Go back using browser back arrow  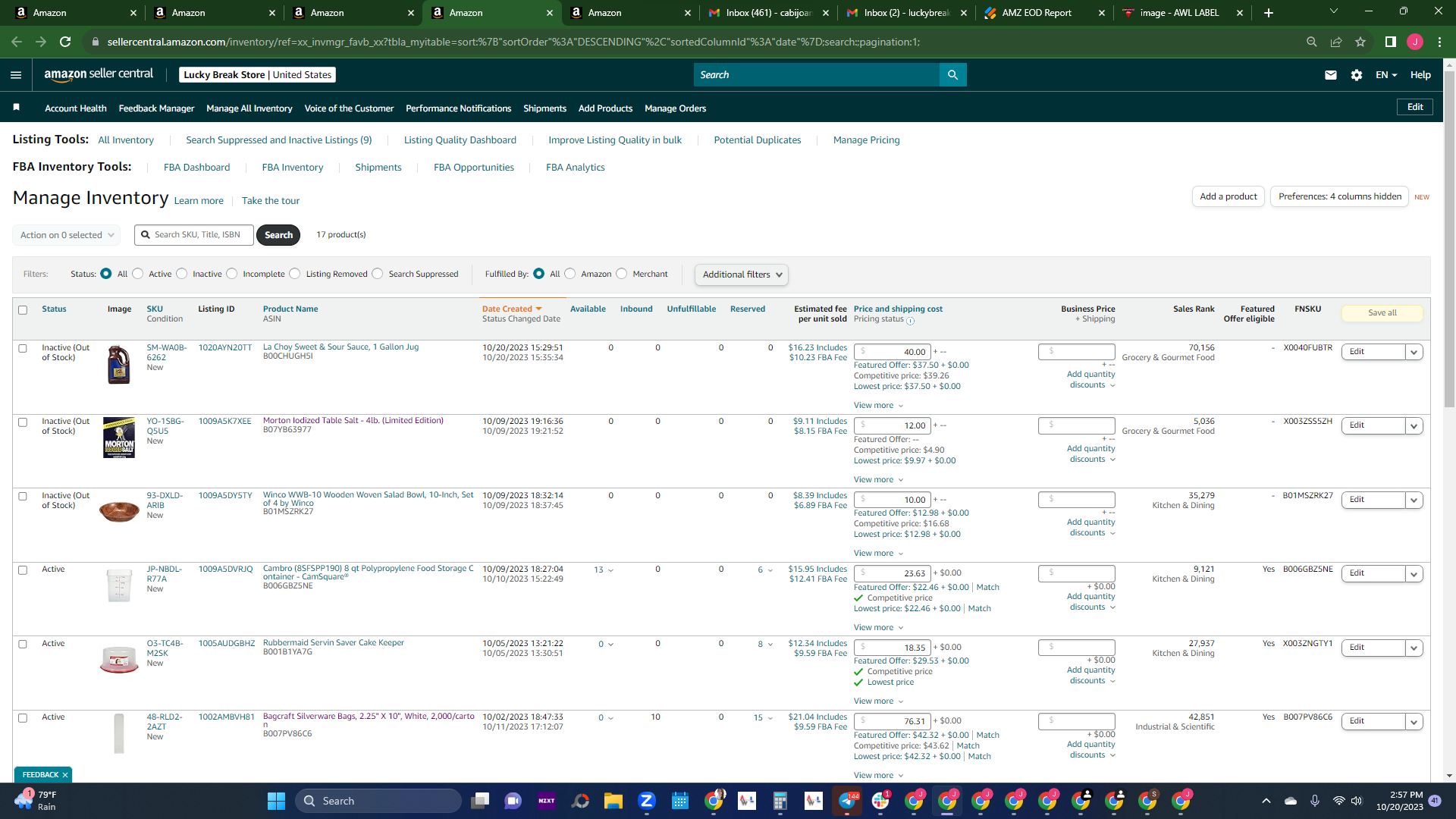point(17,42)
